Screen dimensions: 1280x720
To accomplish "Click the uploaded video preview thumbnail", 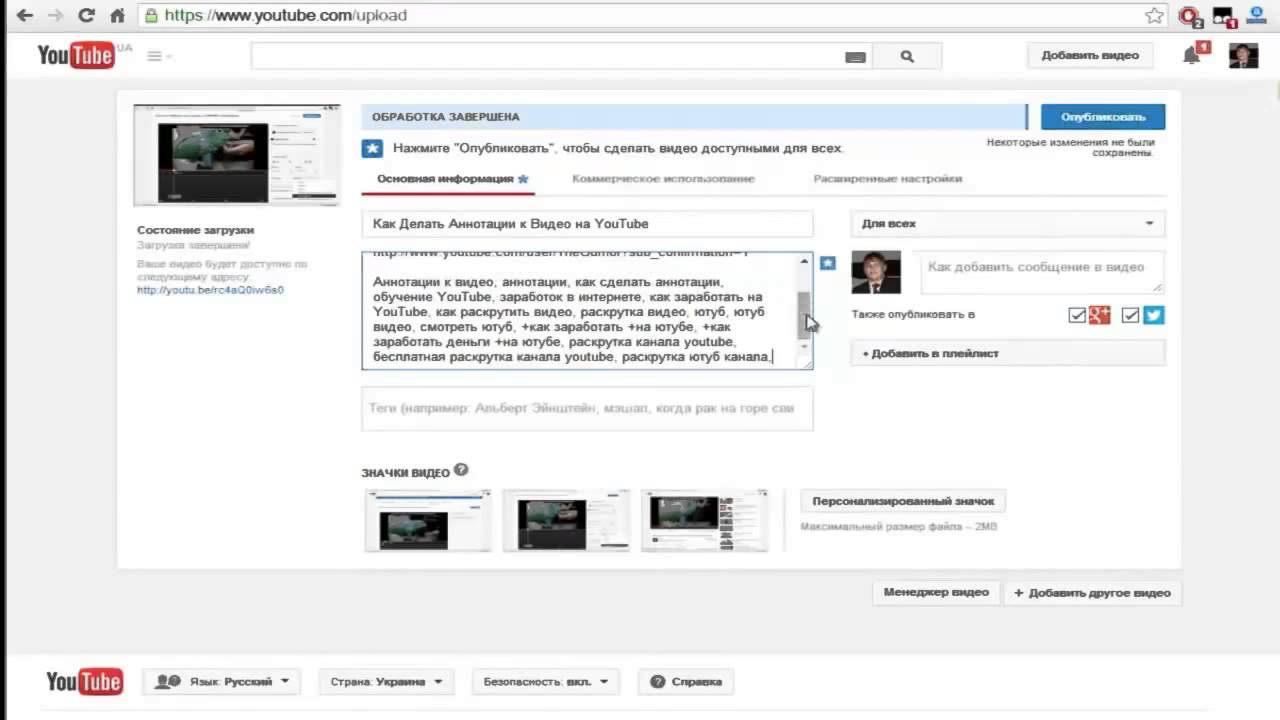I will coord(236,155).
